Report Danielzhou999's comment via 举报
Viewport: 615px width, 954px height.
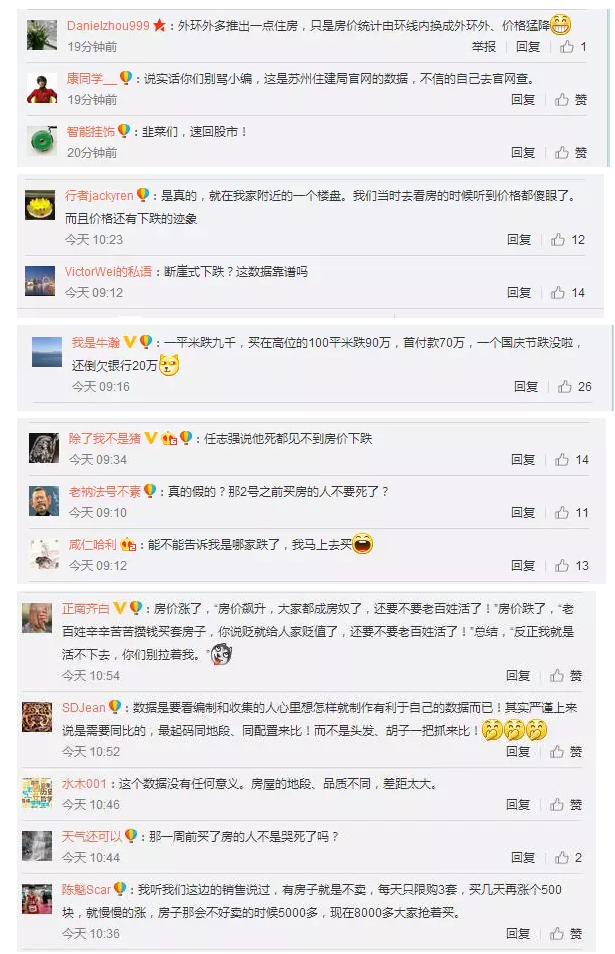(x=484, y=47)
